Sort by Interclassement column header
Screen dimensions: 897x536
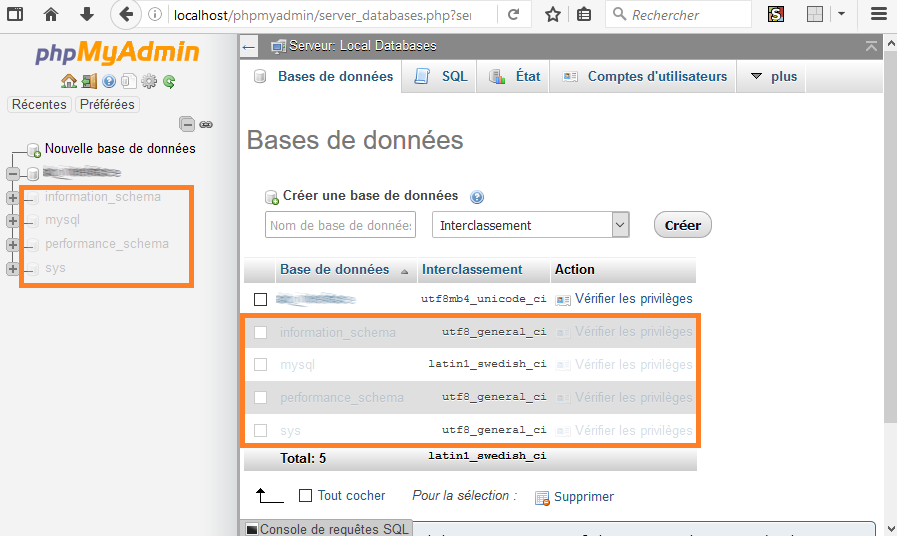tap(472, 269)
